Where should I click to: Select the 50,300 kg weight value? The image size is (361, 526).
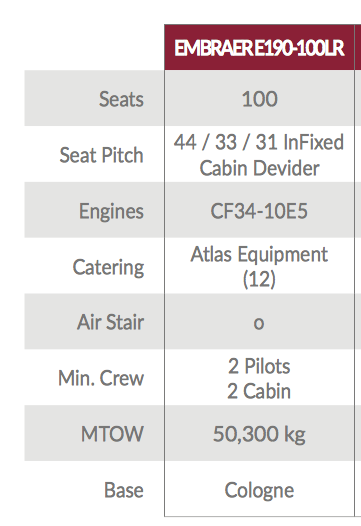(x=259, y=434)
